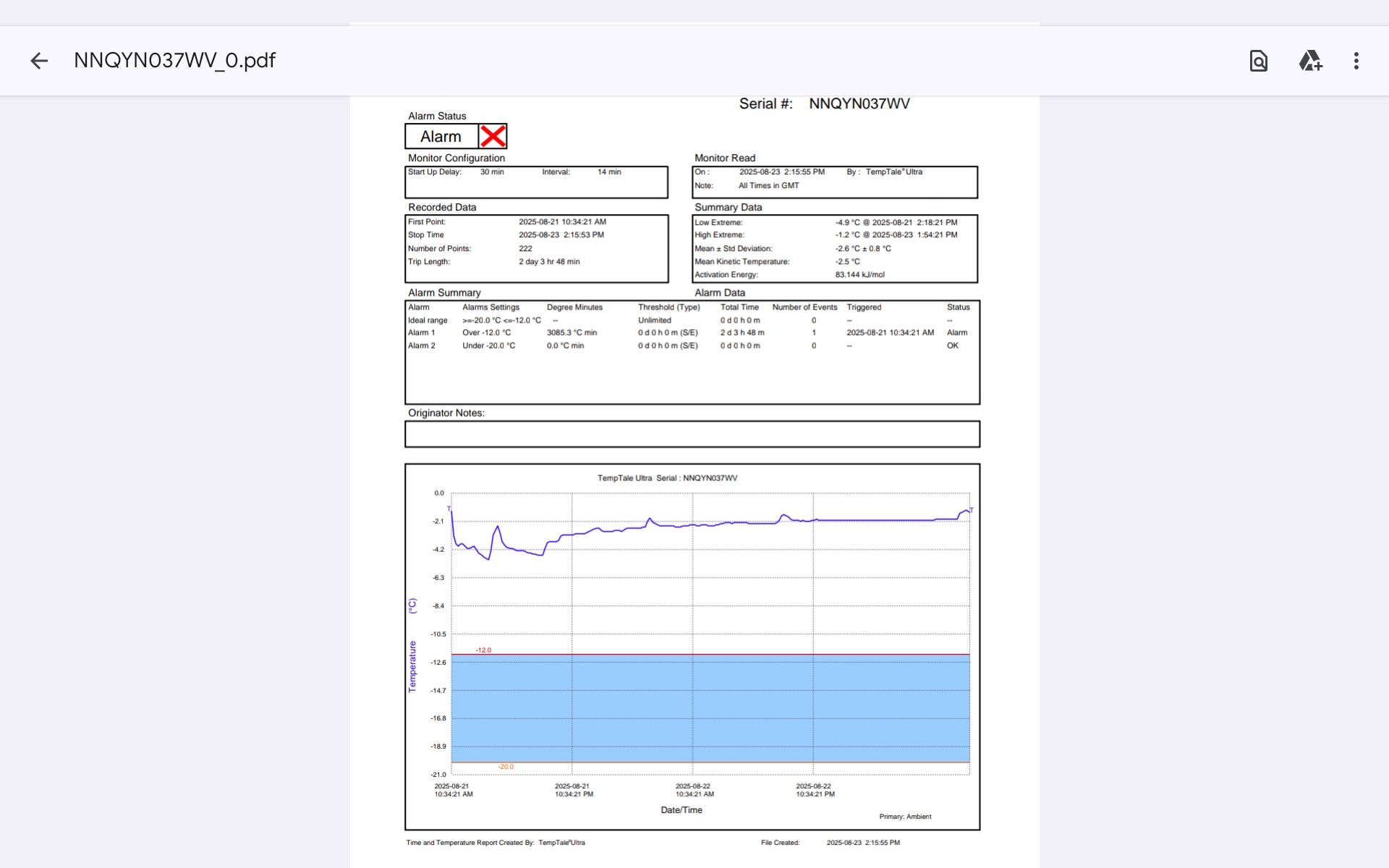Screen dimensions: 1389x868
Task: Click the Alarm status text box
Action: [x=441, y=136]
